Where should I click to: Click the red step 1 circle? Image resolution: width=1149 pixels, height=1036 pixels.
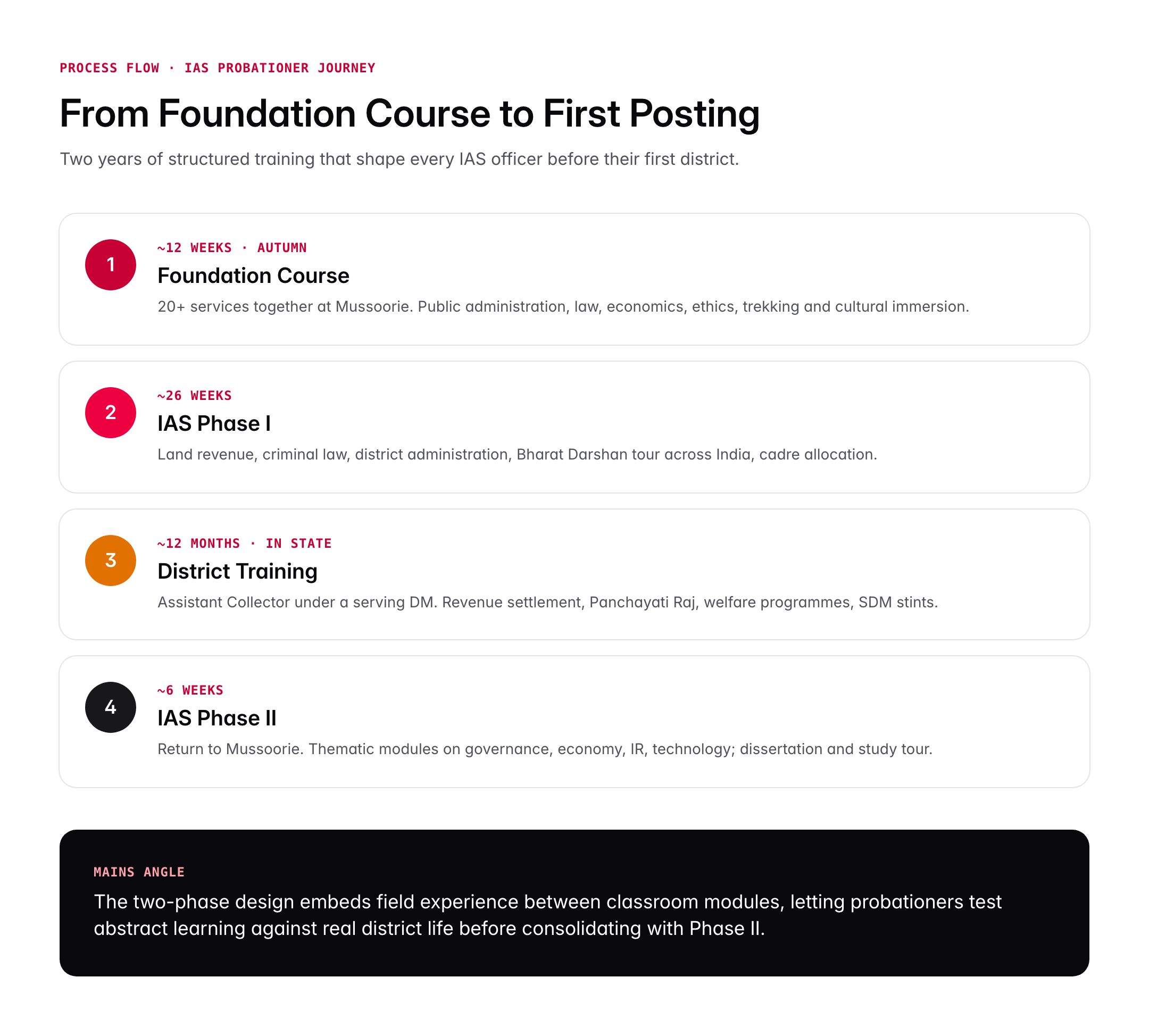tap(111, 265)
